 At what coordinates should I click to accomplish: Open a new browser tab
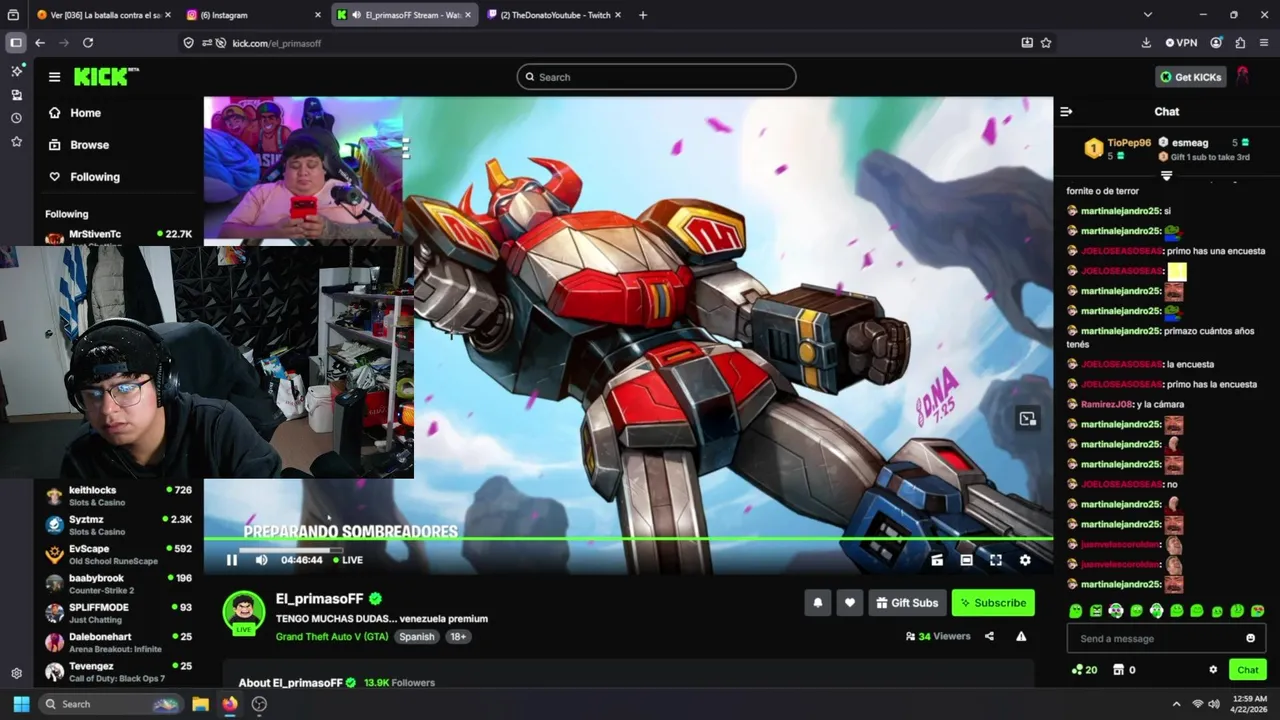click(643, 15)
